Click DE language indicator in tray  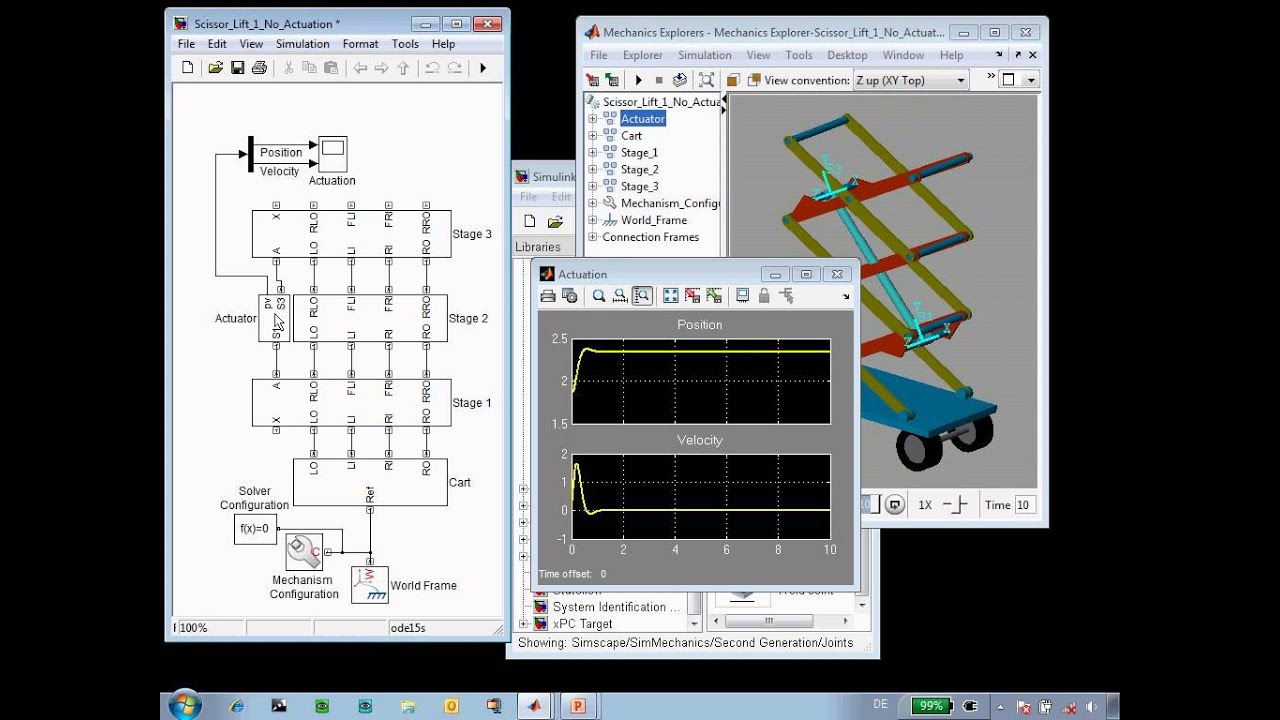coord(881,705)
